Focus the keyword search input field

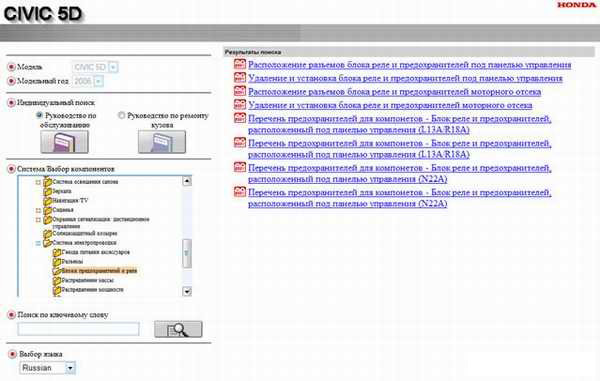78,329
